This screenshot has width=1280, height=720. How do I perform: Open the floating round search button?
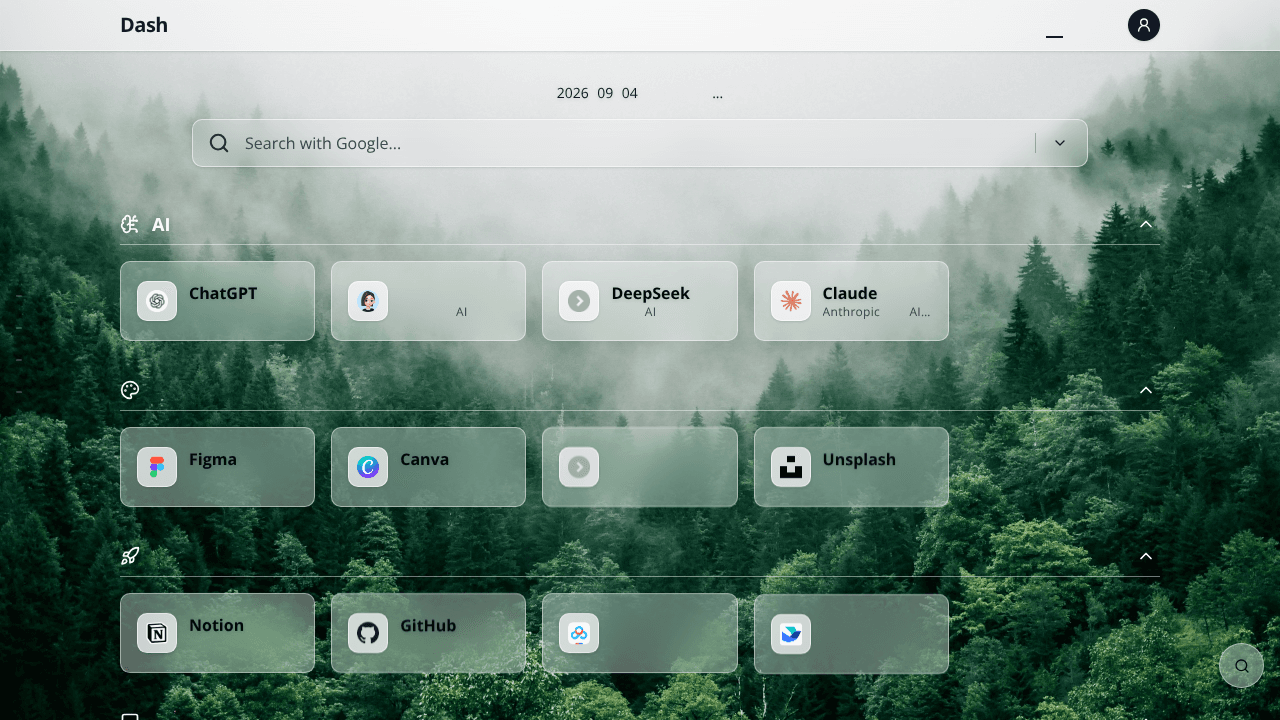pyautogui.click(x=1242, y=666)
